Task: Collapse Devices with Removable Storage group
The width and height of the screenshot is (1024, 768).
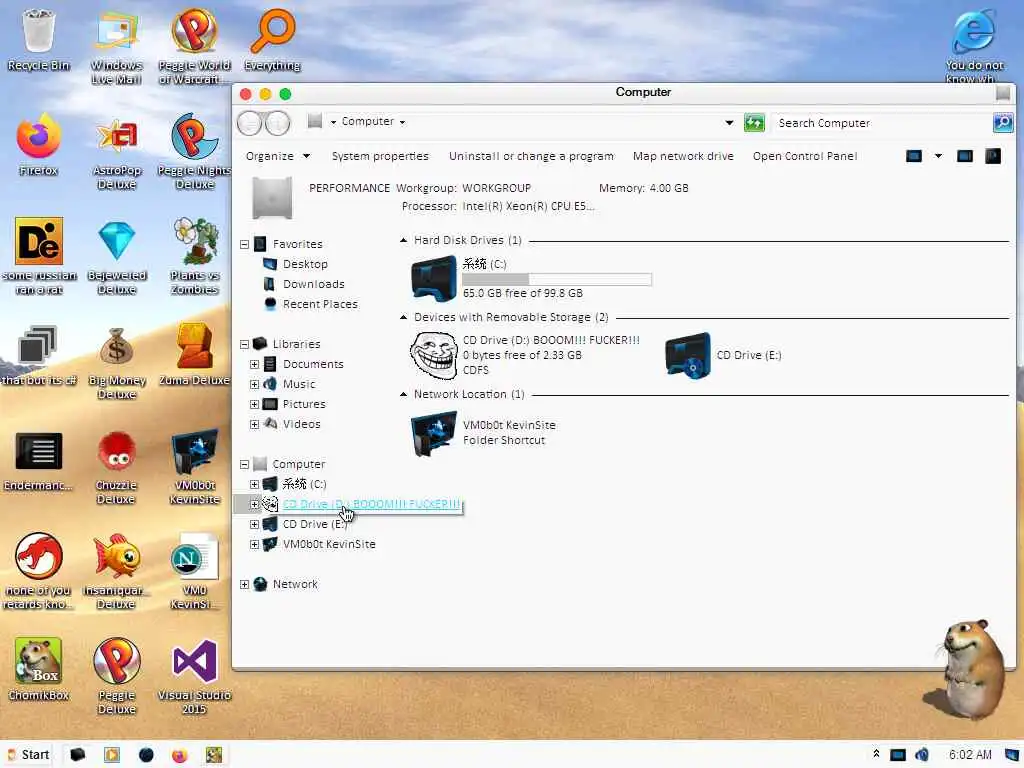Action: (403, 317)
